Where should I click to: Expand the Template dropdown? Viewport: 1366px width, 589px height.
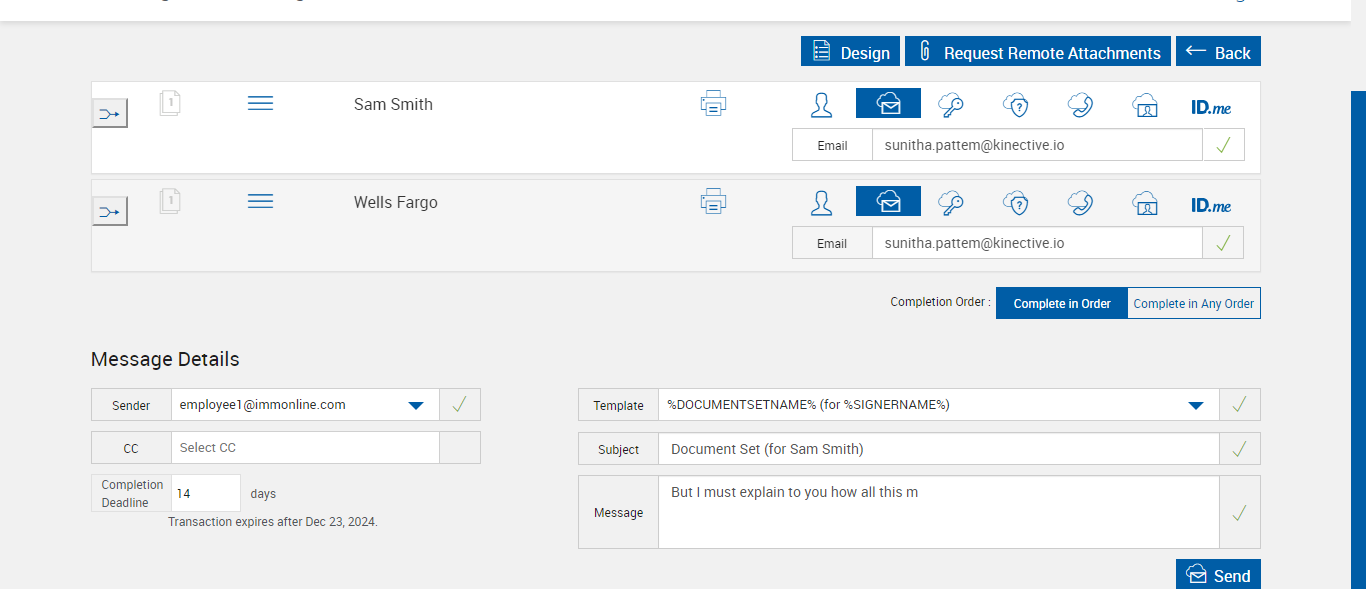coord(1195,405)
